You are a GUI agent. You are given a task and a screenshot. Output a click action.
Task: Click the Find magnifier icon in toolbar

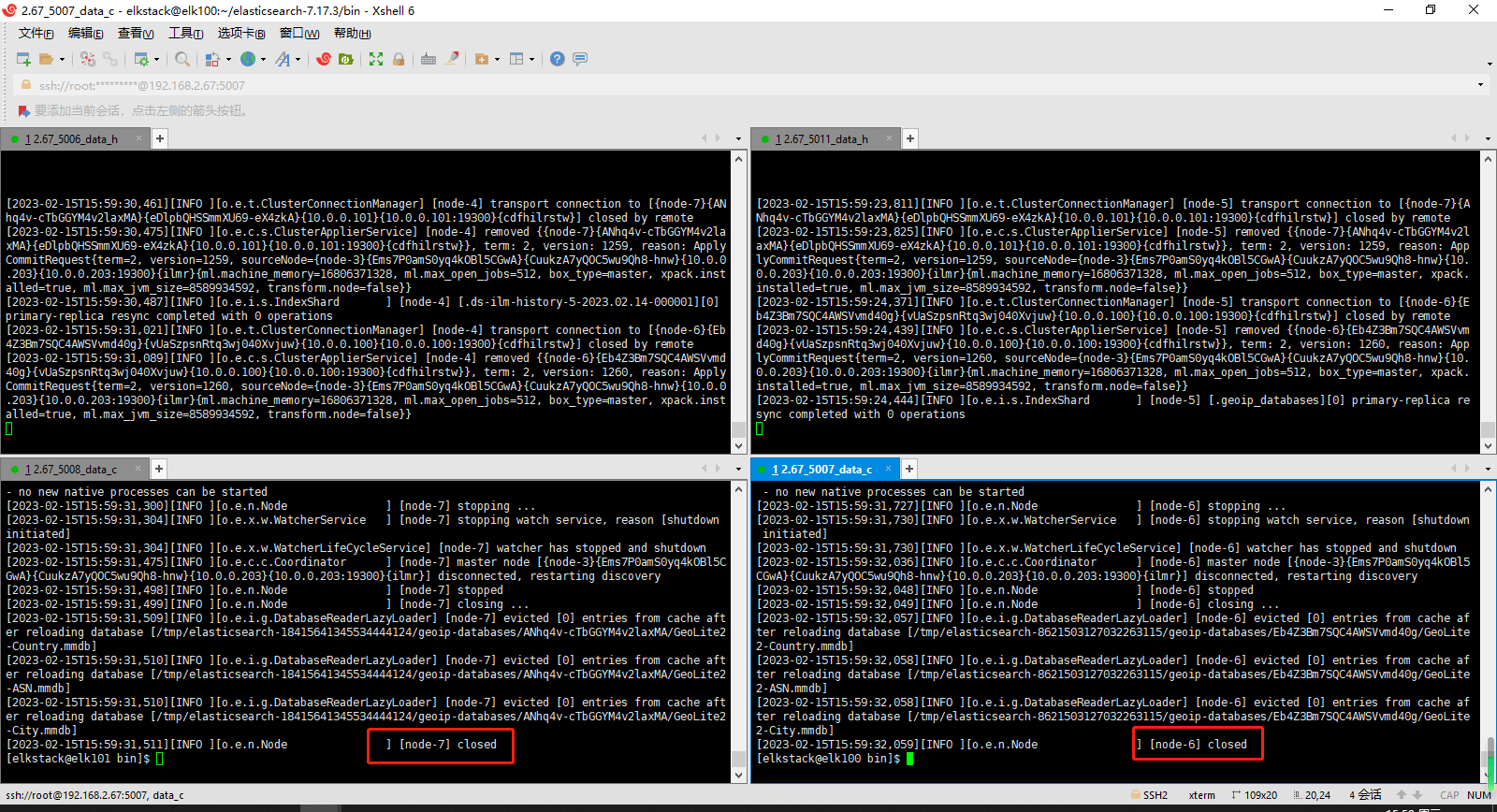point(182,59)
